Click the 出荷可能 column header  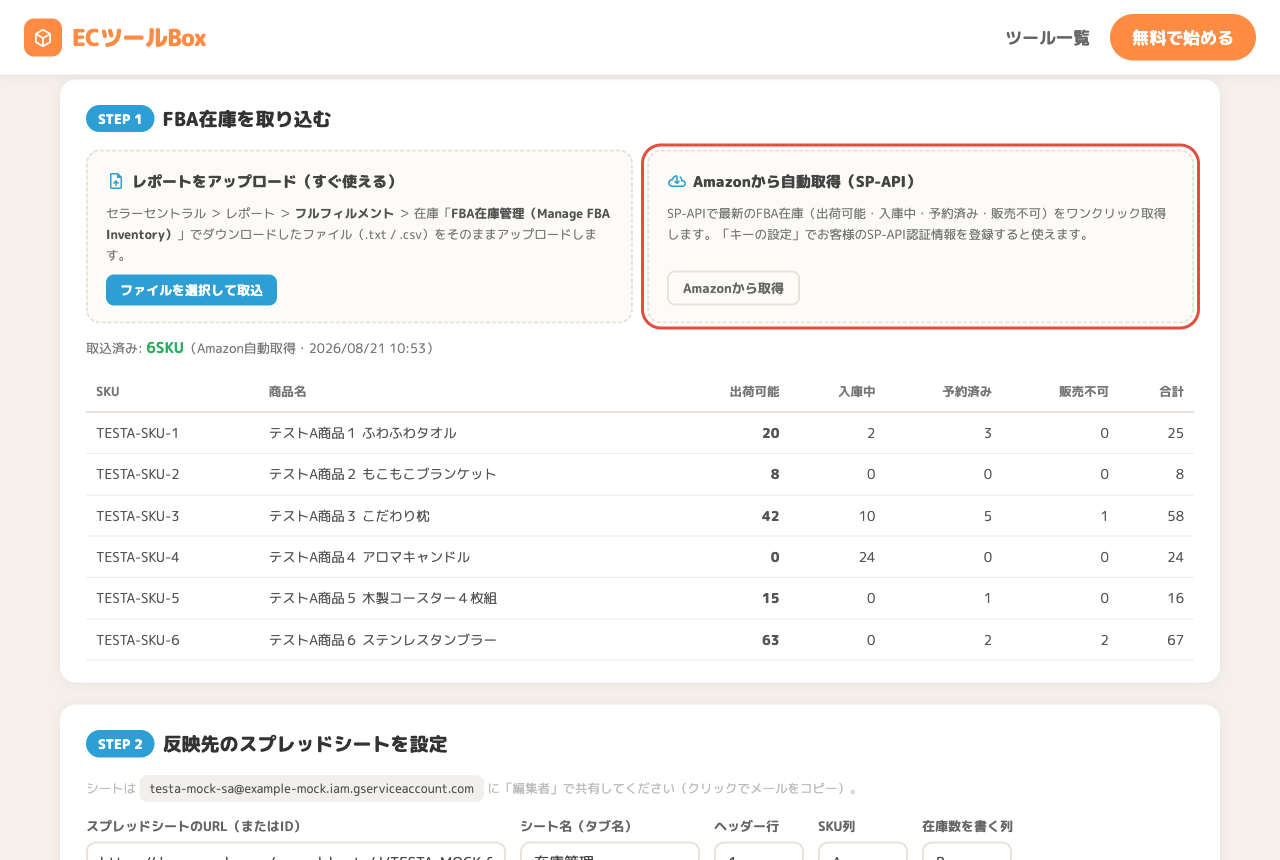click(x=754, y=391)
